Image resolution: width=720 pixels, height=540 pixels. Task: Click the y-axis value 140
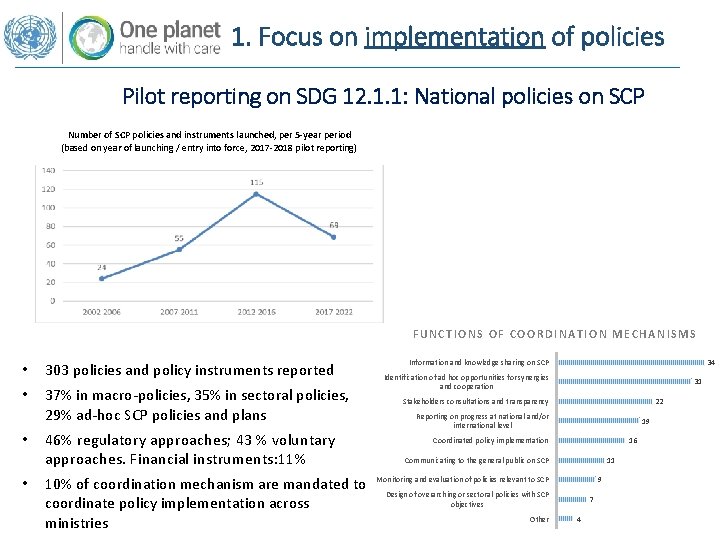point(49,170)
